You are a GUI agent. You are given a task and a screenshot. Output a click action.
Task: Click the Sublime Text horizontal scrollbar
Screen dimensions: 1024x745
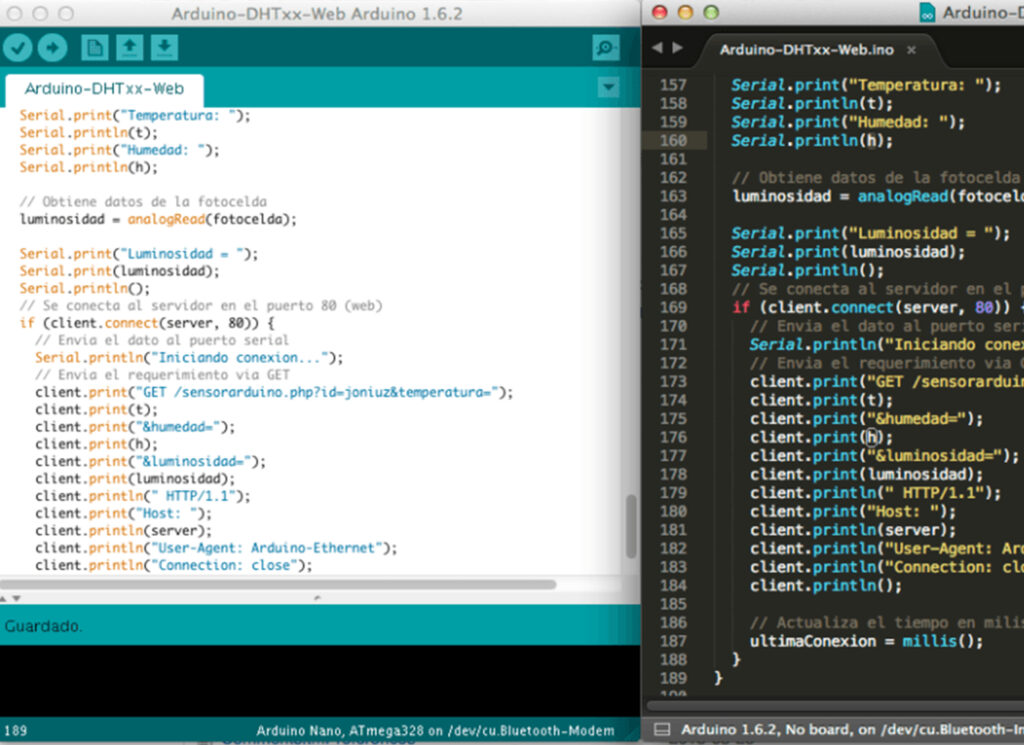tap(835, 705)
